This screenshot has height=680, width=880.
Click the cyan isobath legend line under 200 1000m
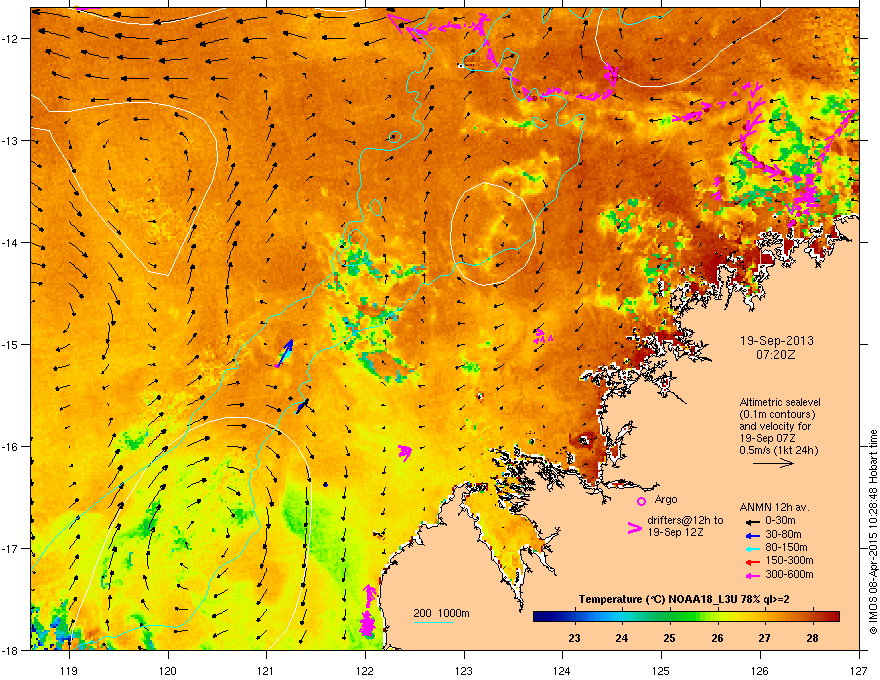click(x=433, y=622)
